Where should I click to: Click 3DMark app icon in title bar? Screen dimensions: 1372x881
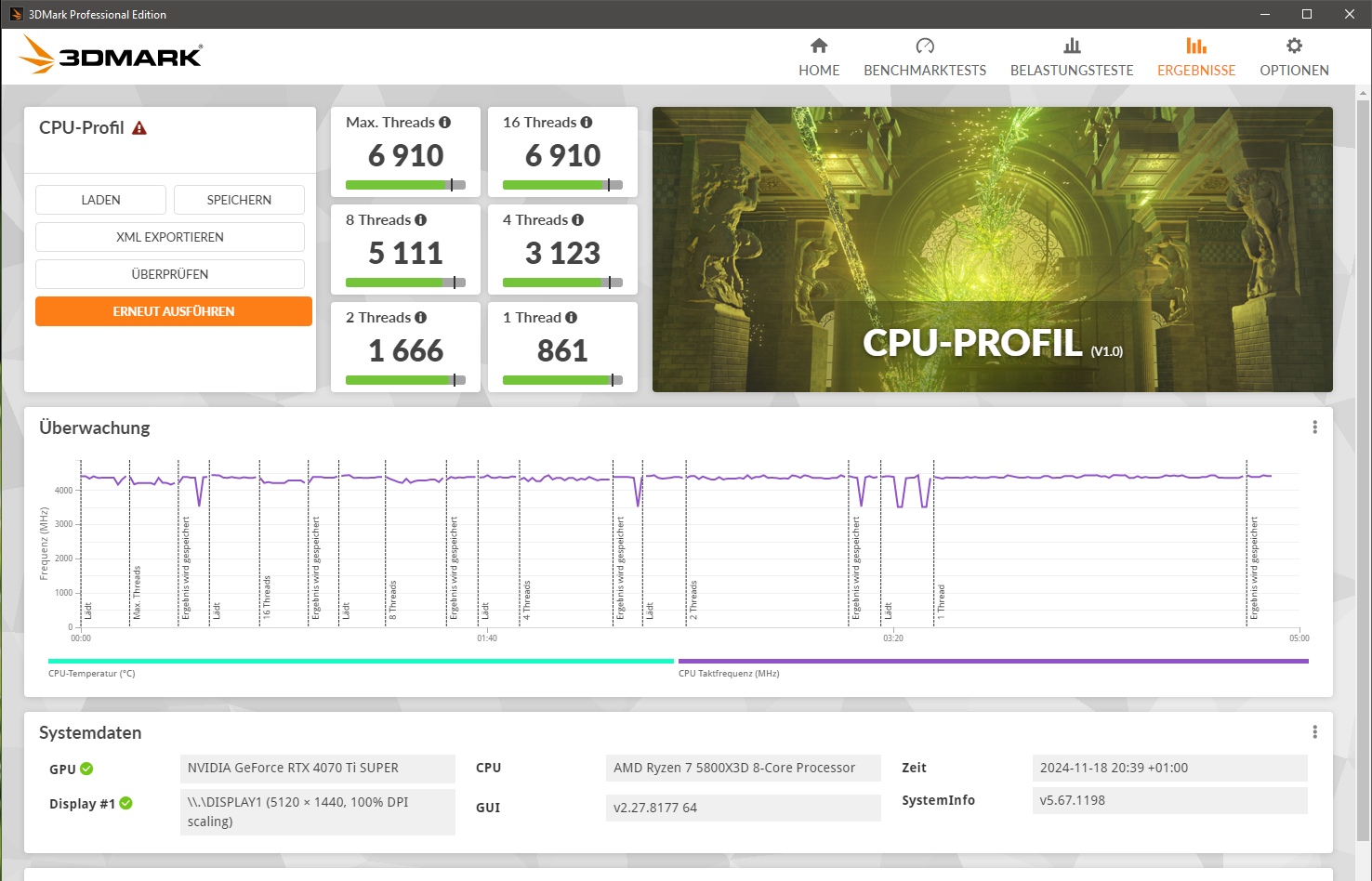(x=16, y=14)
